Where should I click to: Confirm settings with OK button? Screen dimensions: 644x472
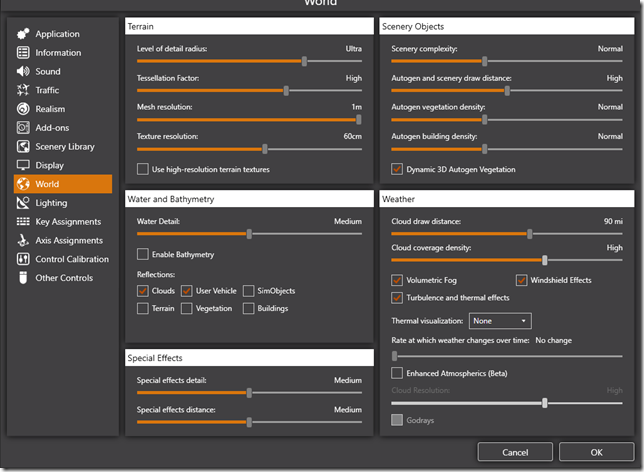pyautogui.click(x=596, y=452)
